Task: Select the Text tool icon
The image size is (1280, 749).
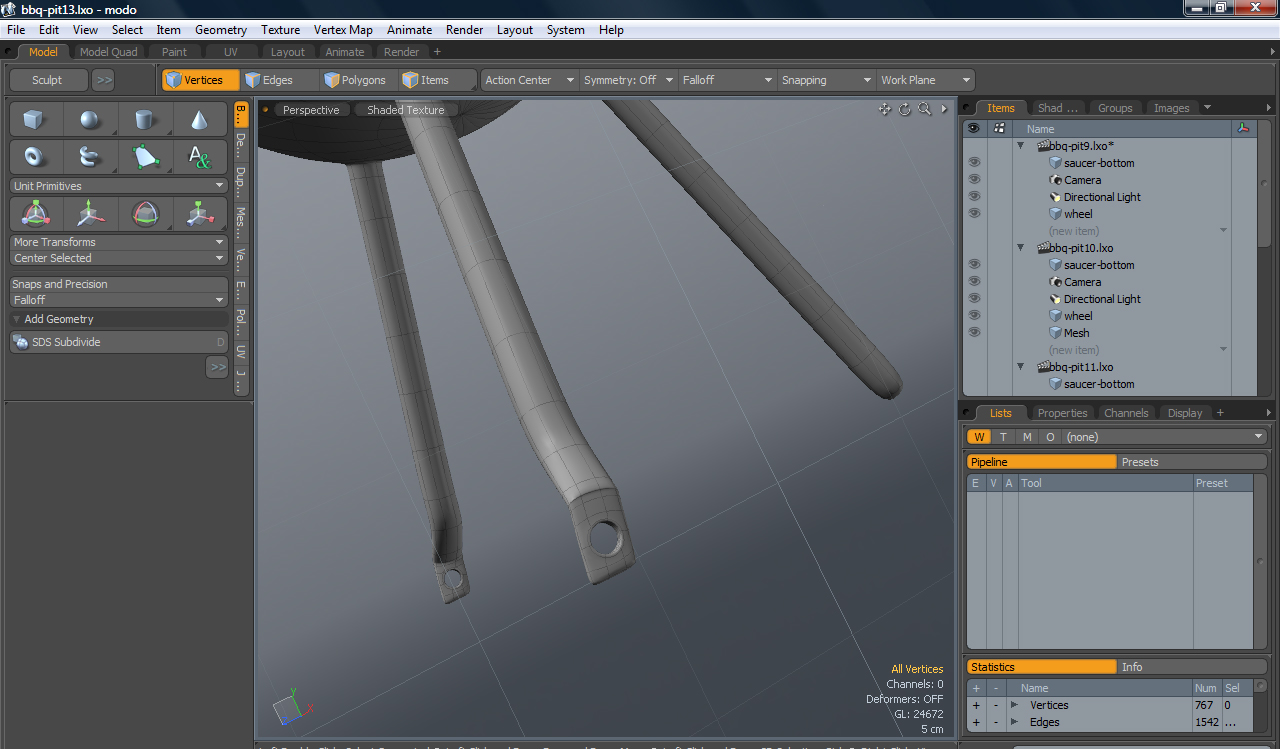Action: click(199, 157)
